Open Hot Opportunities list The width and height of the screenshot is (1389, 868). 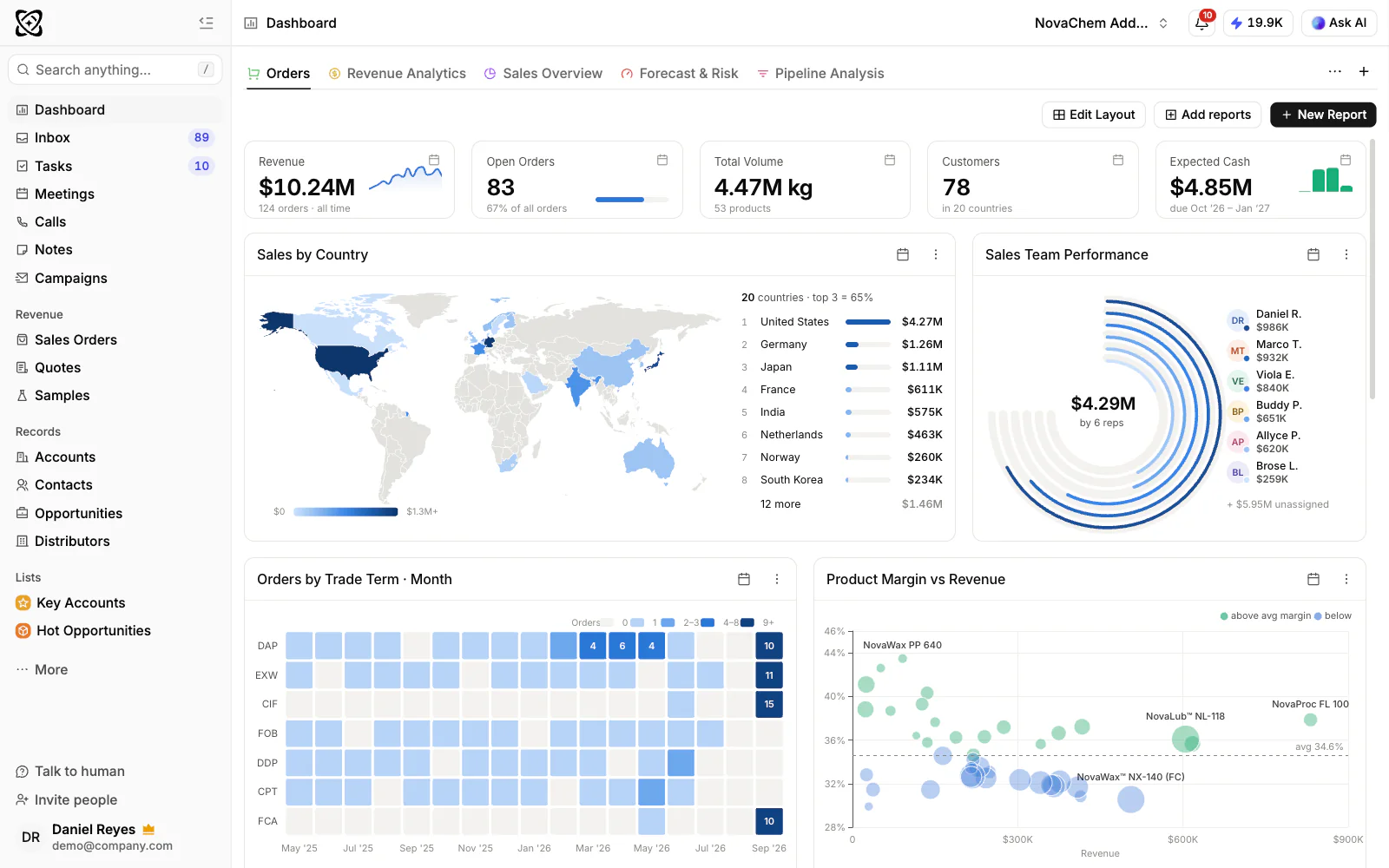[x=115, y=630]
